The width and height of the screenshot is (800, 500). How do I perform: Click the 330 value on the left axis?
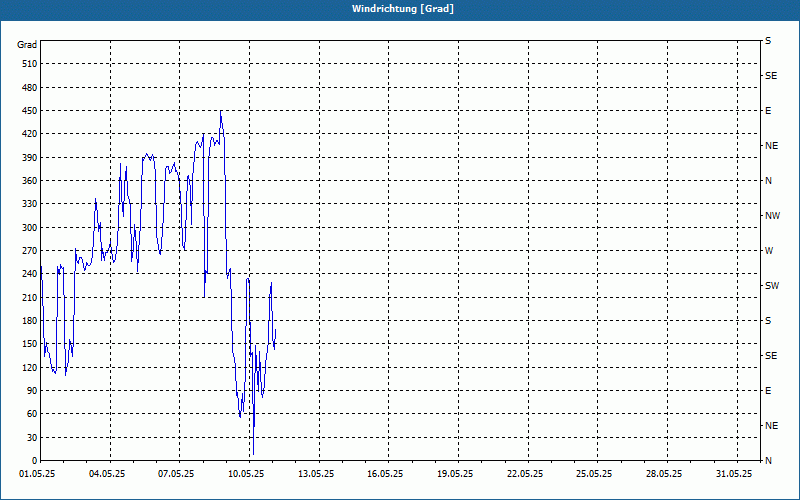coord(29,204)
